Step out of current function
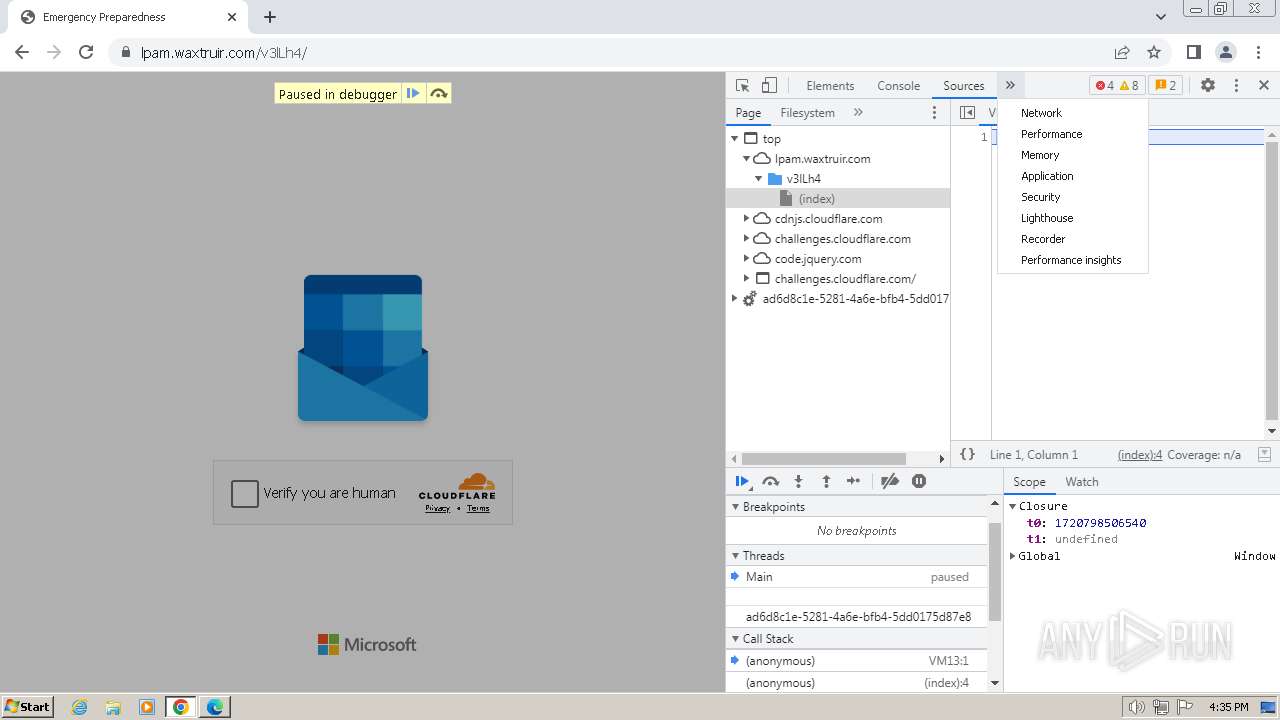 tap(826, 481)
